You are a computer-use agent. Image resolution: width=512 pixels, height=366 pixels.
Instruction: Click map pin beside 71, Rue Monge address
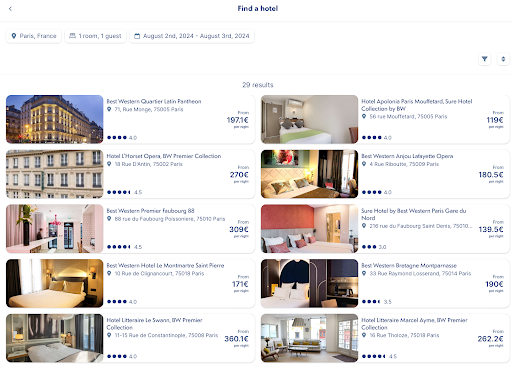(109, 109)
